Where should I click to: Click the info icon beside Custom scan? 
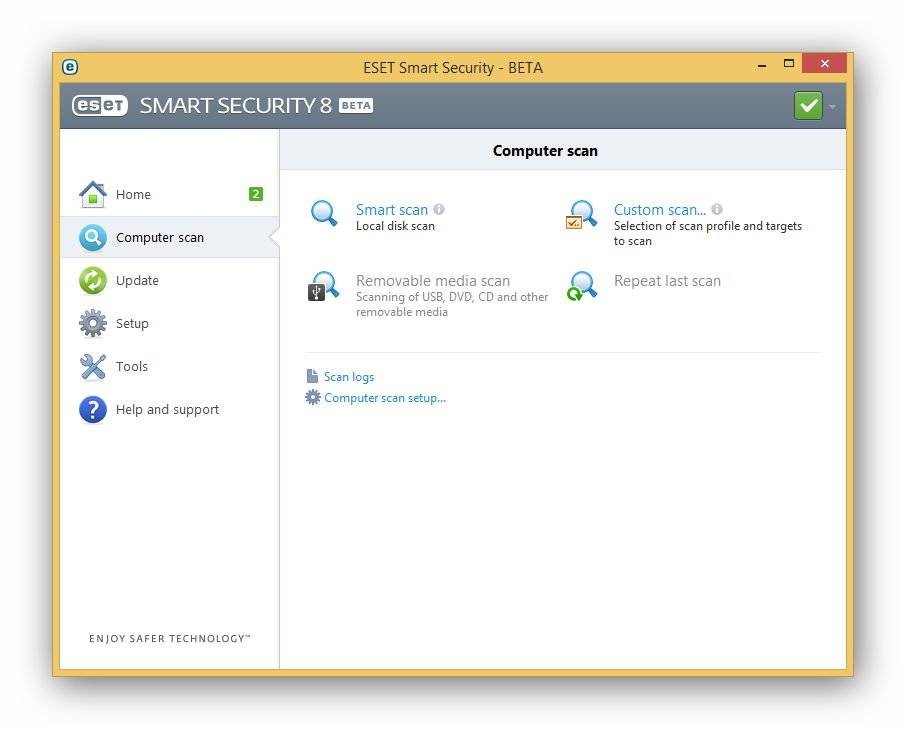(717, 209)
